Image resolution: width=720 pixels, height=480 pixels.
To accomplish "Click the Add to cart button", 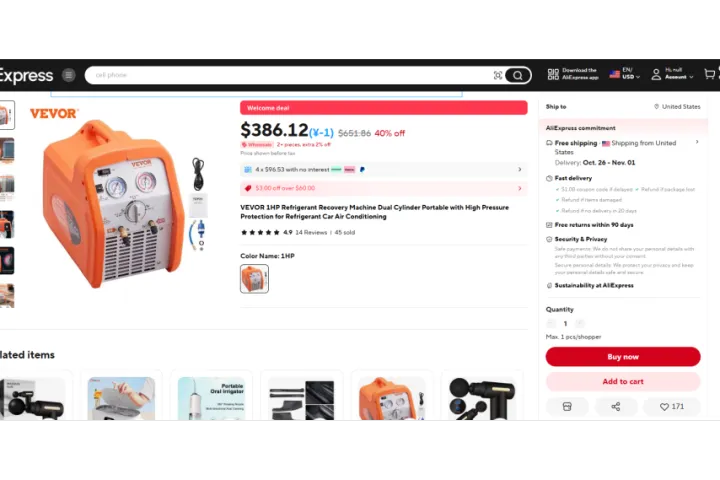I will pyautogui.click(x=623, y=382).
